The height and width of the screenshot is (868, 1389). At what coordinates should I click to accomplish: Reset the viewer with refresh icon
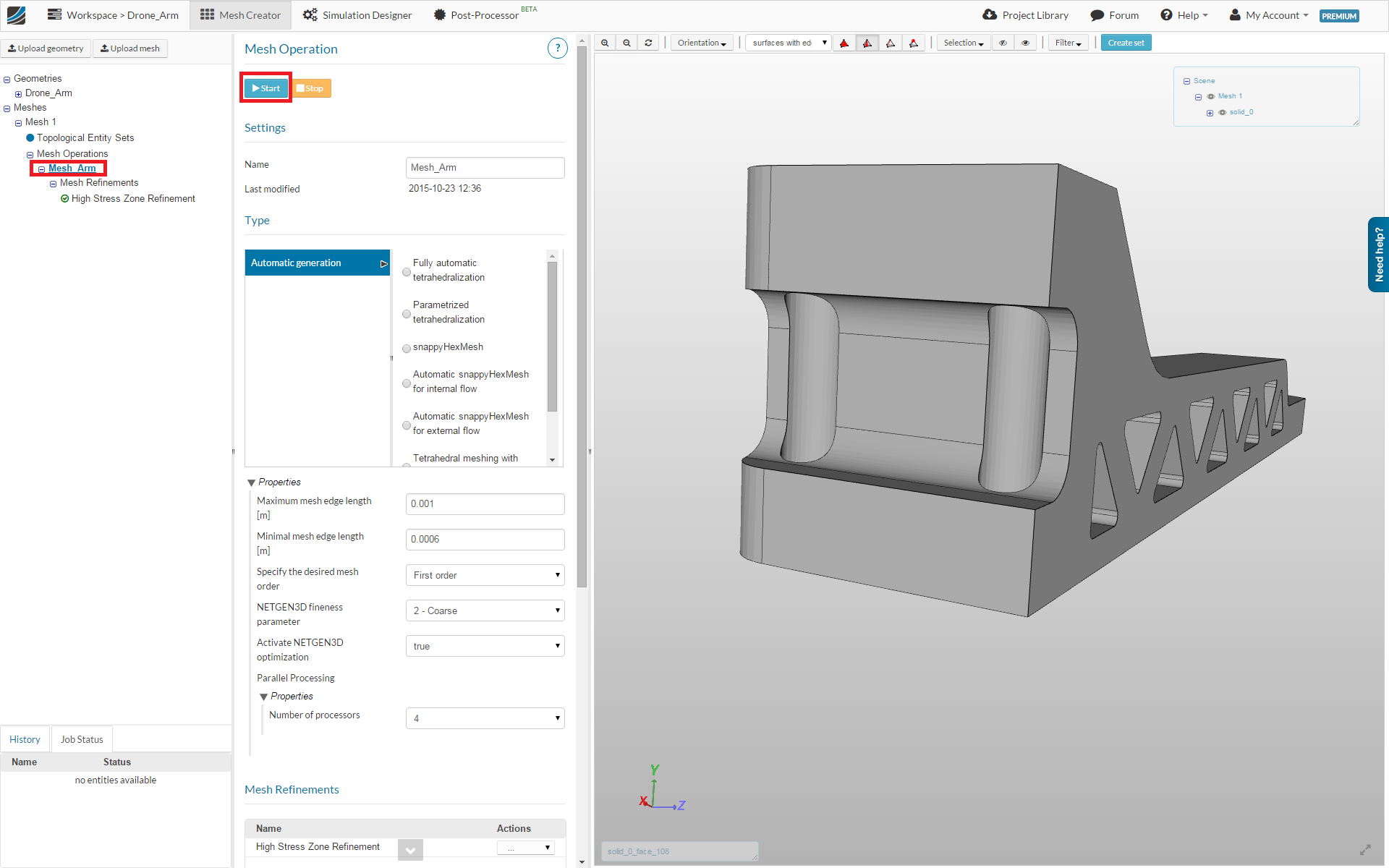click(x=648, y=43)
